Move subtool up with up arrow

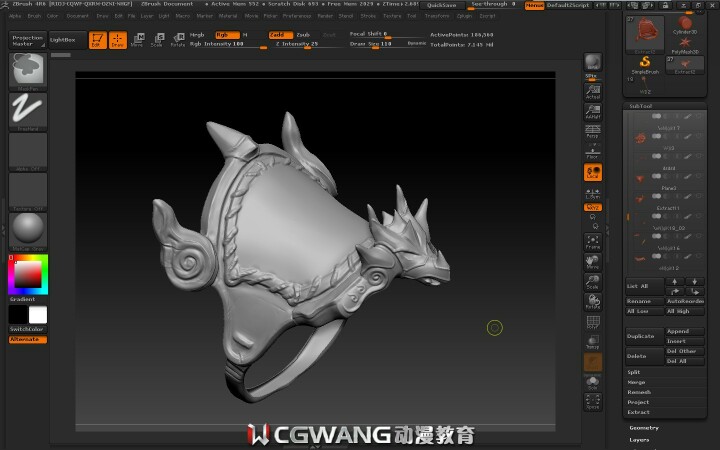(x=675, y=281)
